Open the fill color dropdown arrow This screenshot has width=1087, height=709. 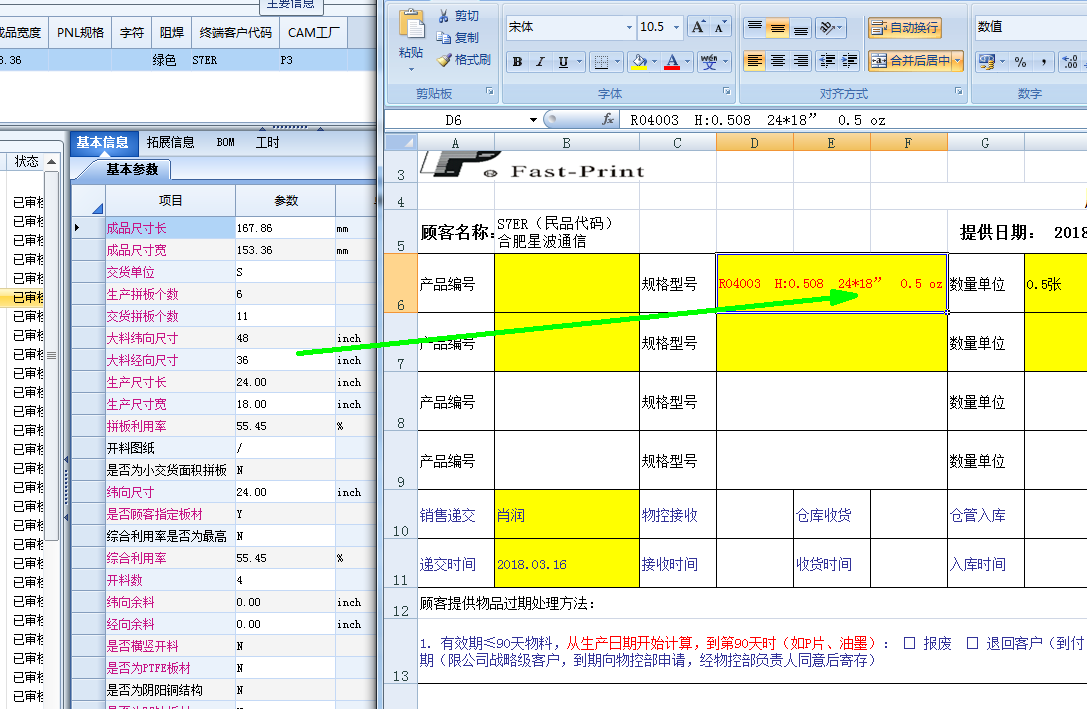654,62
